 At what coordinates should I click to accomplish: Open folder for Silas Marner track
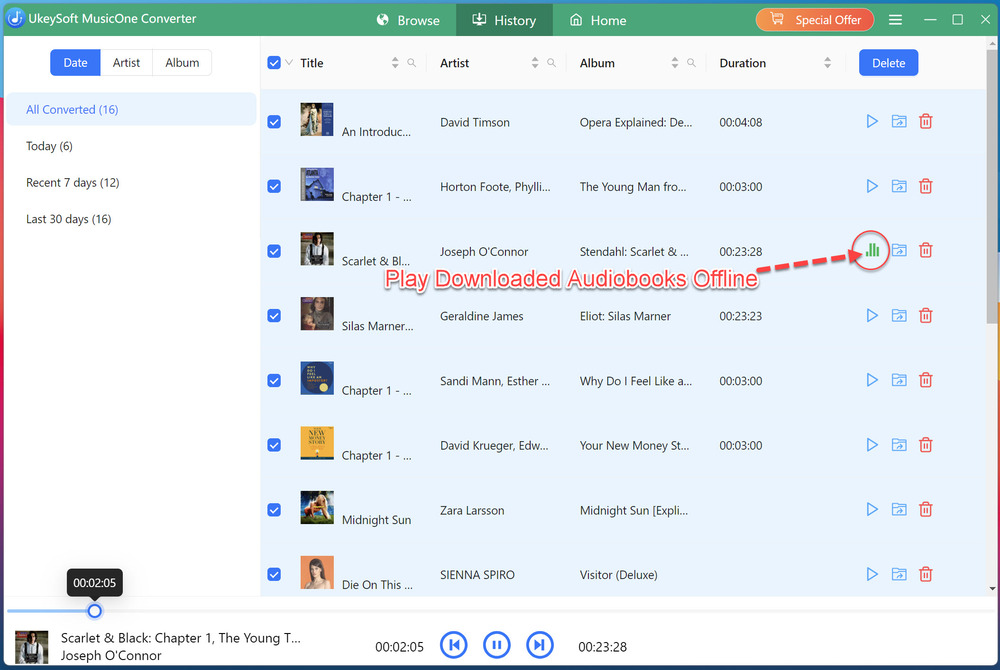pos(899,316)
